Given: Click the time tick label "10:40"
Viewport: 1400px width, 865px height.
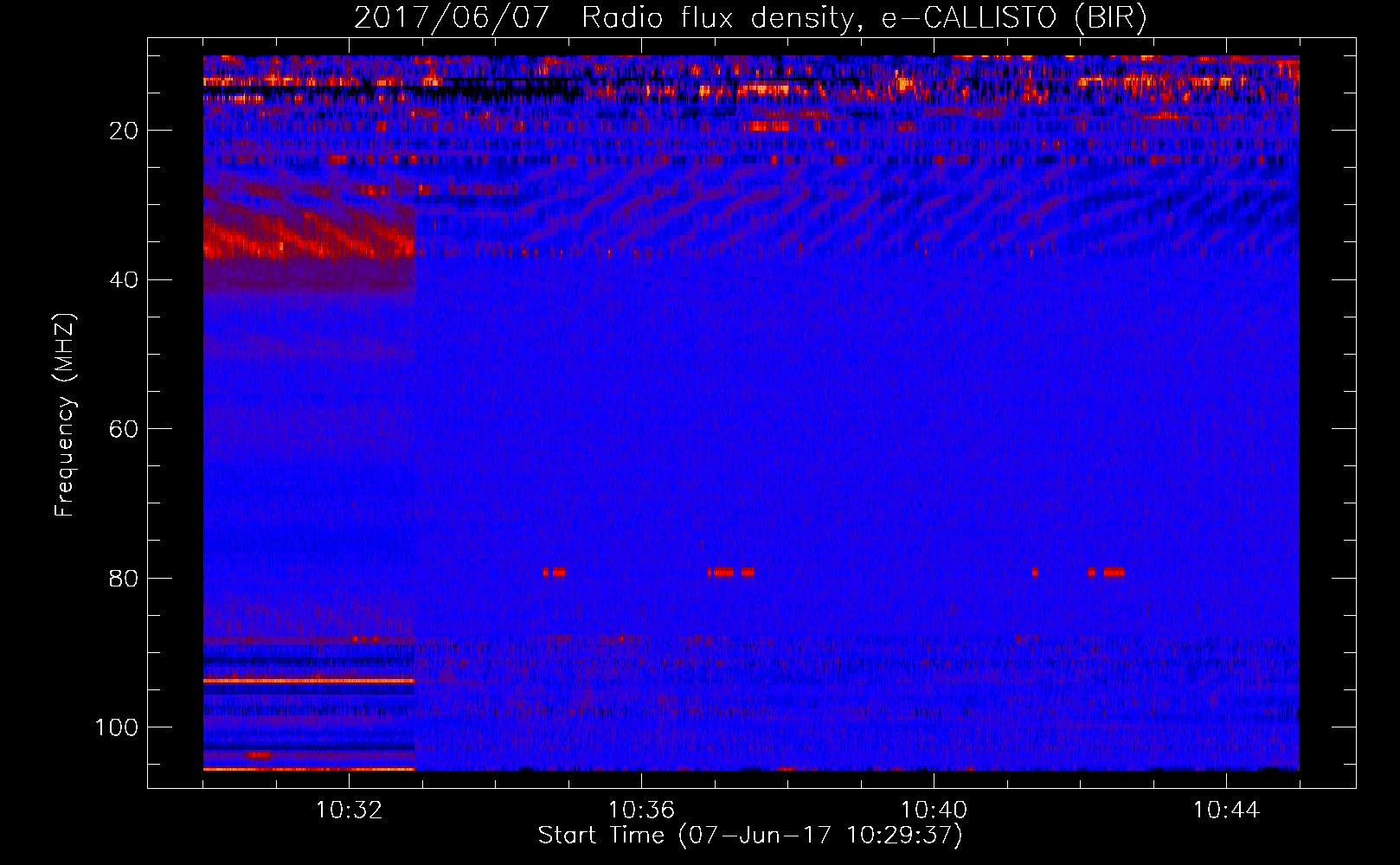Looking at the screenshot, I should coord(934,811).
